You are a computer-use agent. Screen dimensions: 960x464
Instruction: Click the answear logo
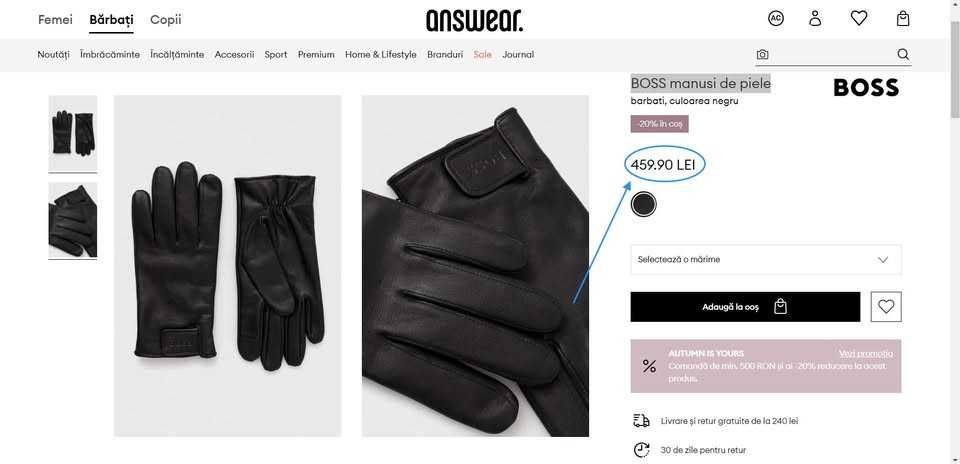tap(474, 20)
